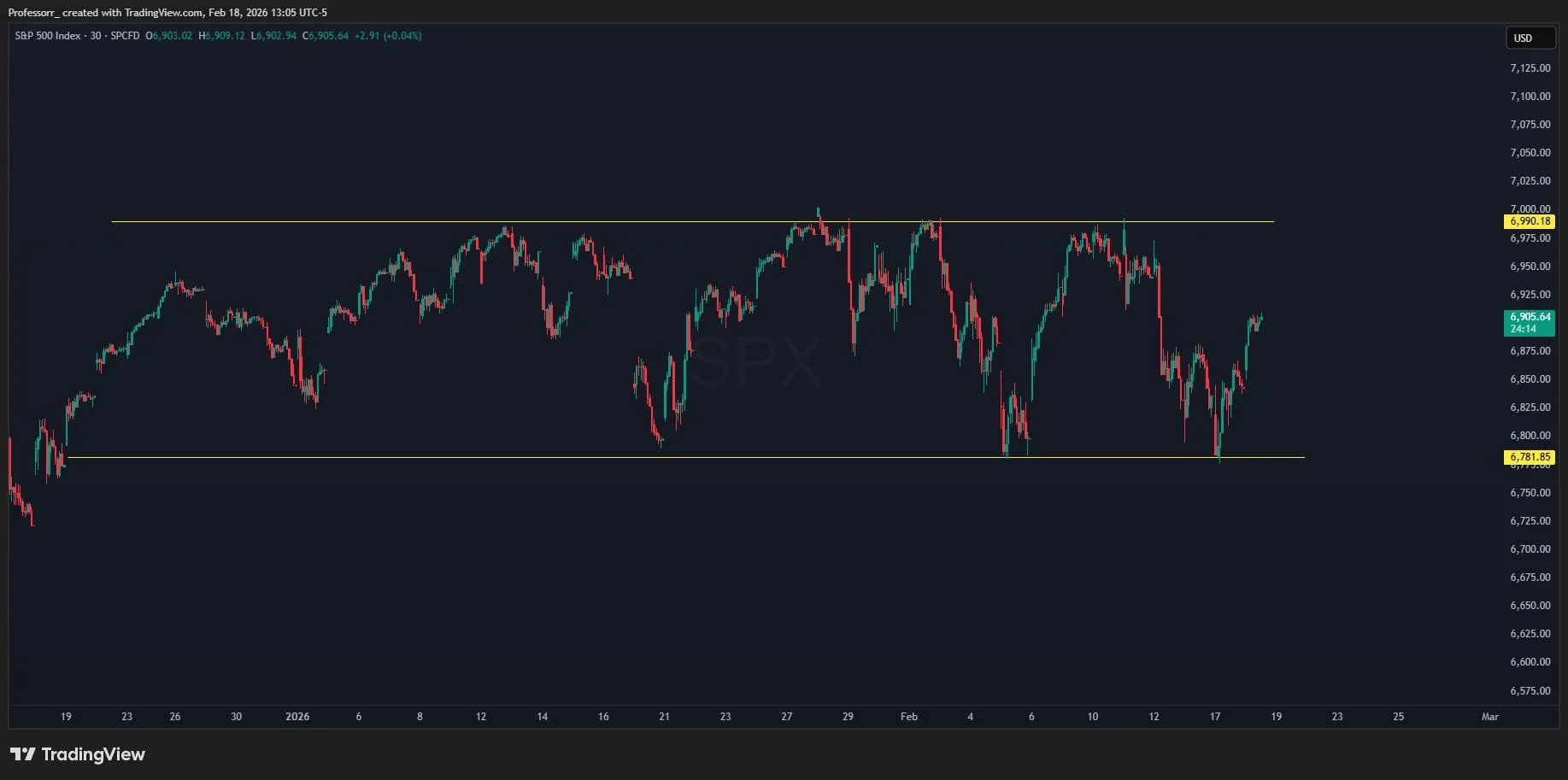The image size is (1568, 780).
Task: Click the upper yellow resistance line drawing
Action: 598,221
